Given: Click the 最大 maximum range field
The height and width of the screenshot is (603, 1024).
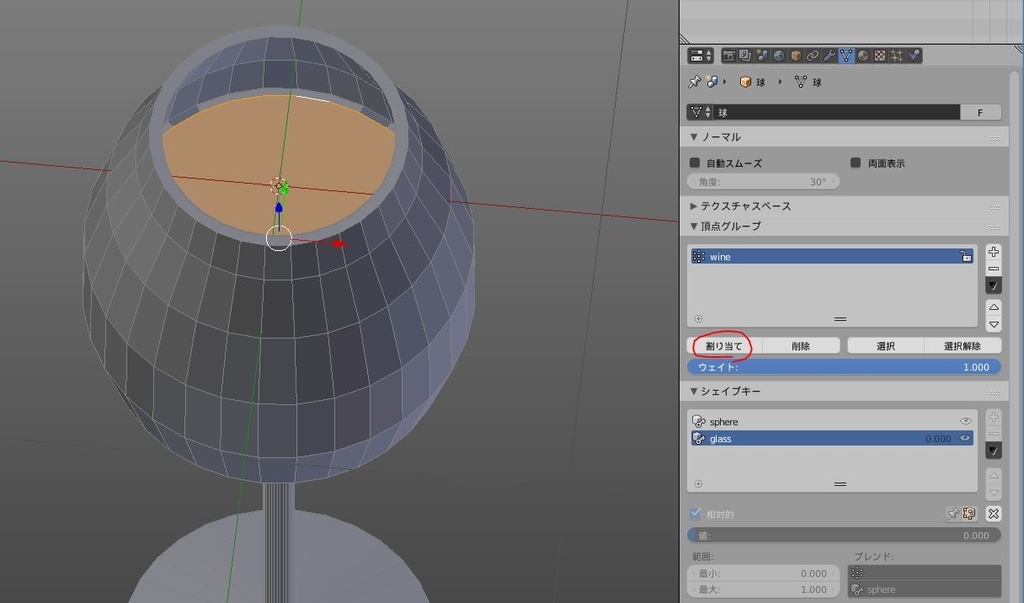Looking at the screenshot, I should [x=763, y=589].
